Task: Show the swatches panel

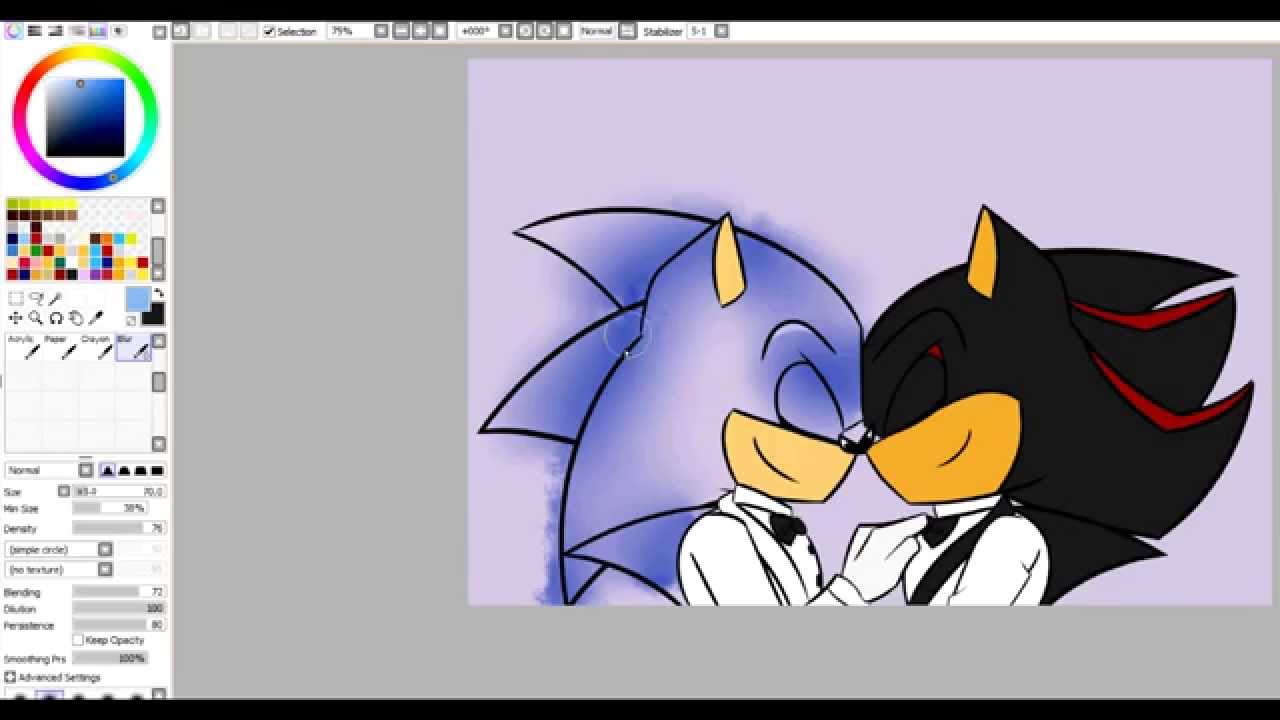Action: coord(97,31)
